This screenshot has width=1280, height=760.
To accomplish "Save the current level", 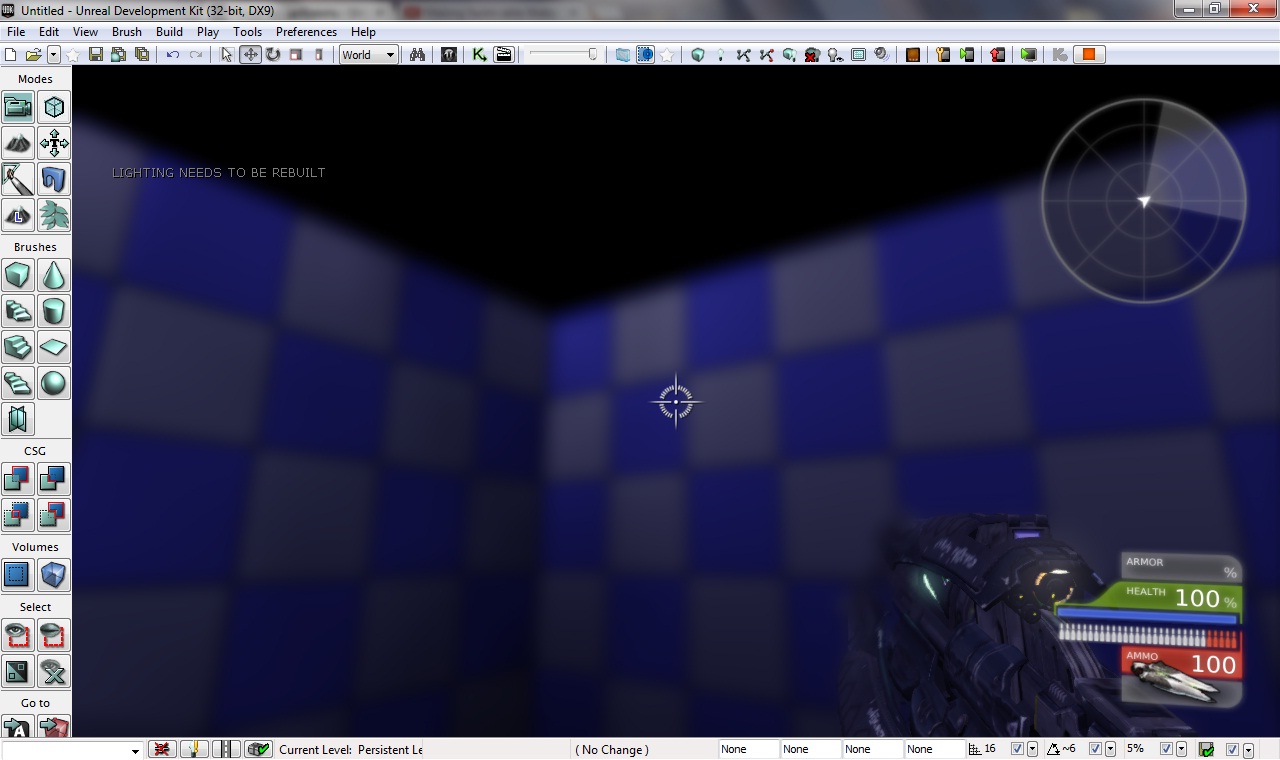I will pyautogui.click(x=96, y=55).
